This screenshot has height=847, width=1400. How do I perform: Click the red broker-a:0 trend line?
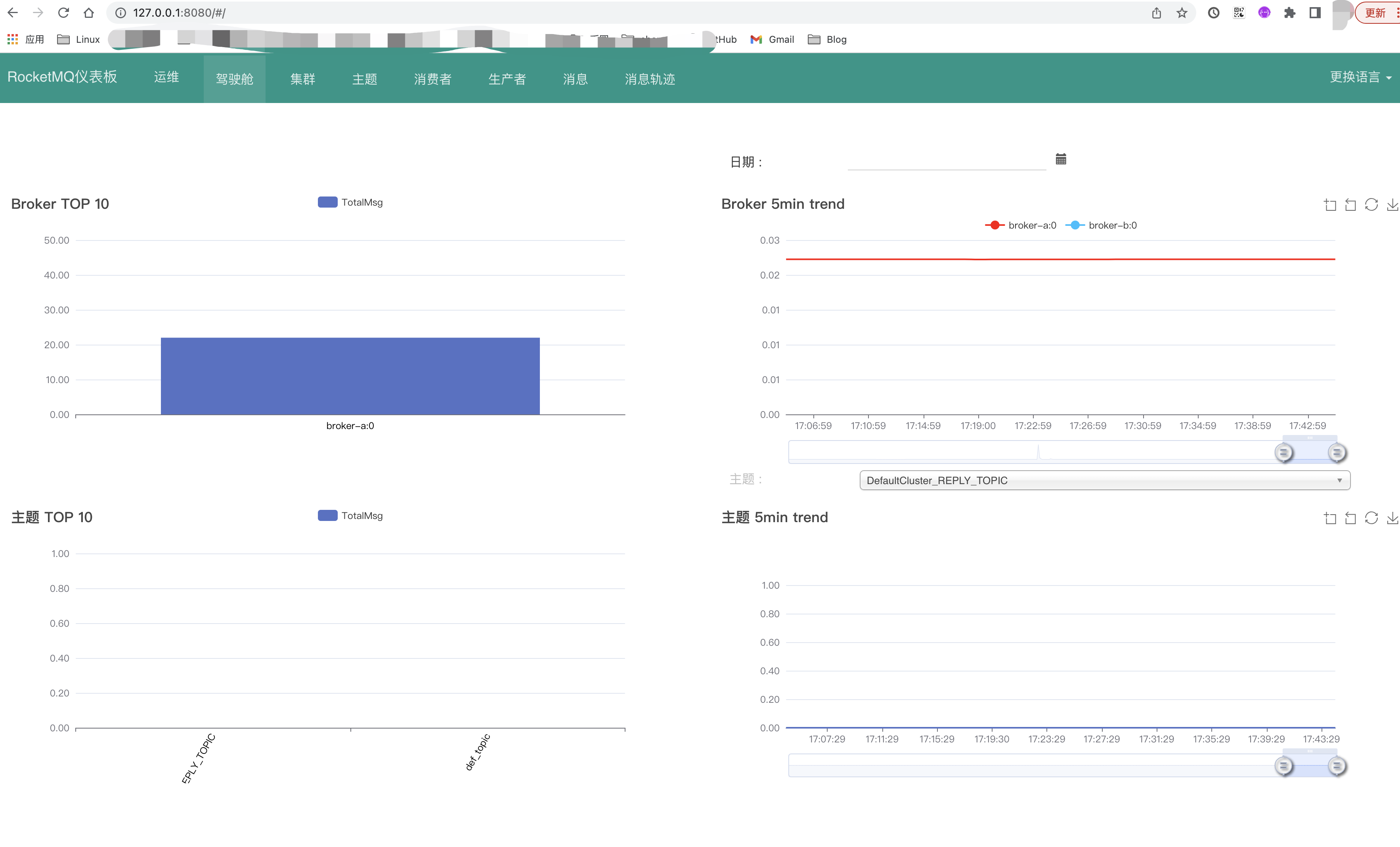[x=1060, y=259]
